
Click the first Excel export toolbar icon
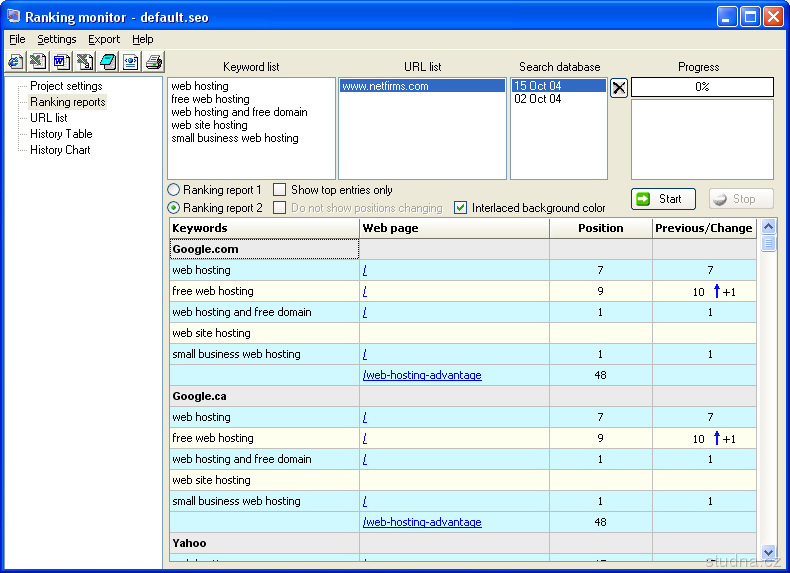tap(38, 62)
